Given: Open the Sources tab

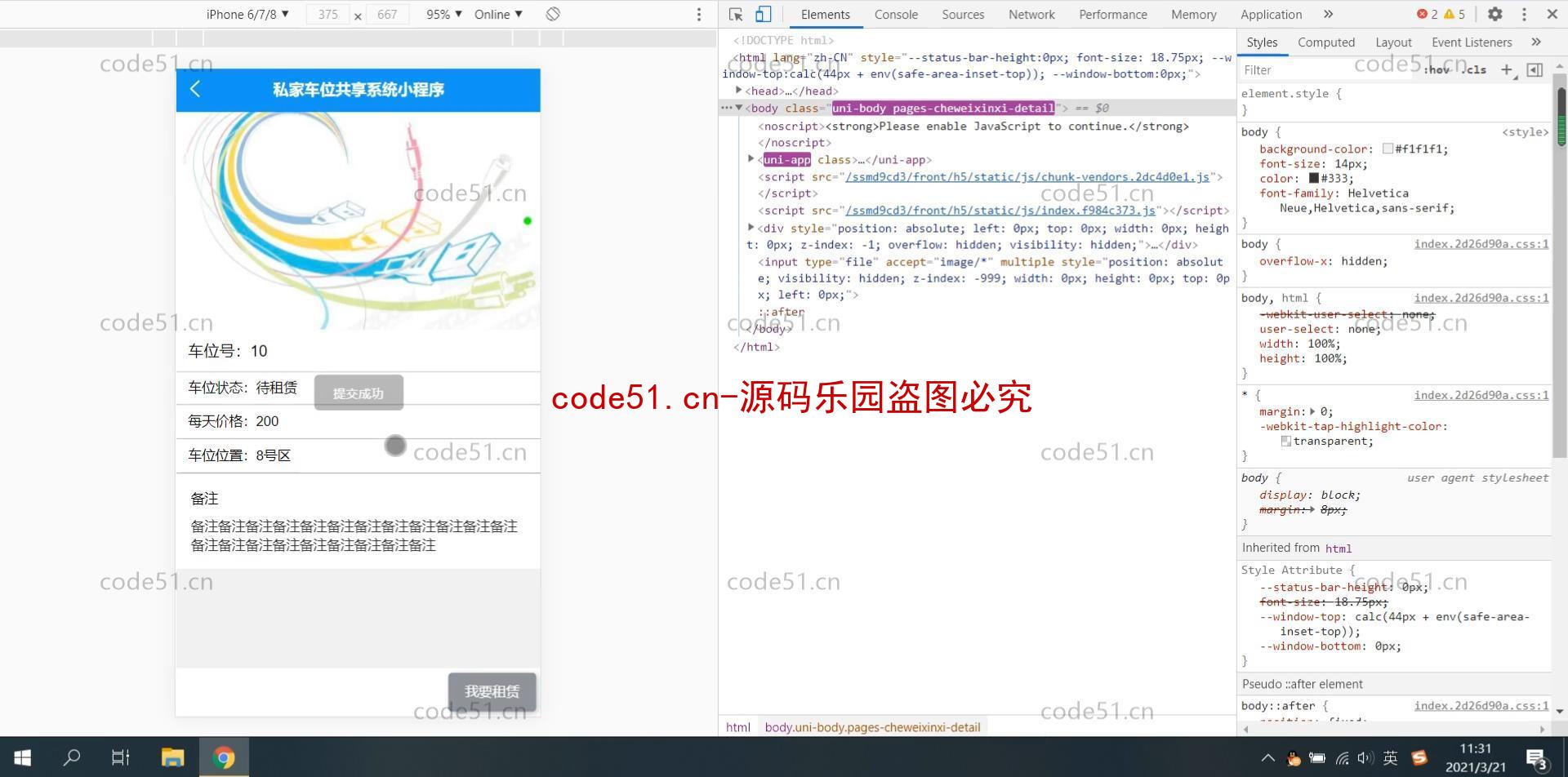Looking at the screenshot, I should 963,15.
